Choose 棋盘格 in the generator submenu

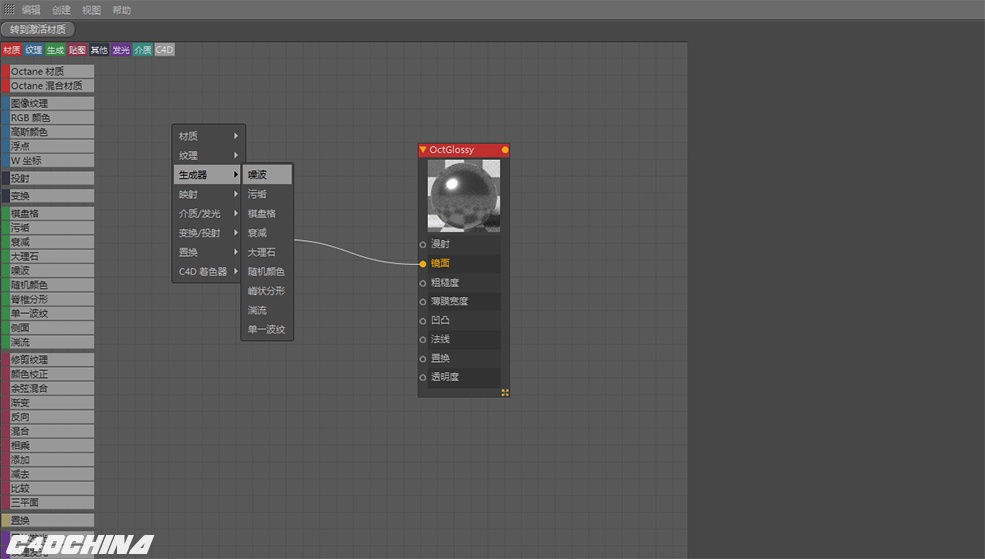click(267, 214)
